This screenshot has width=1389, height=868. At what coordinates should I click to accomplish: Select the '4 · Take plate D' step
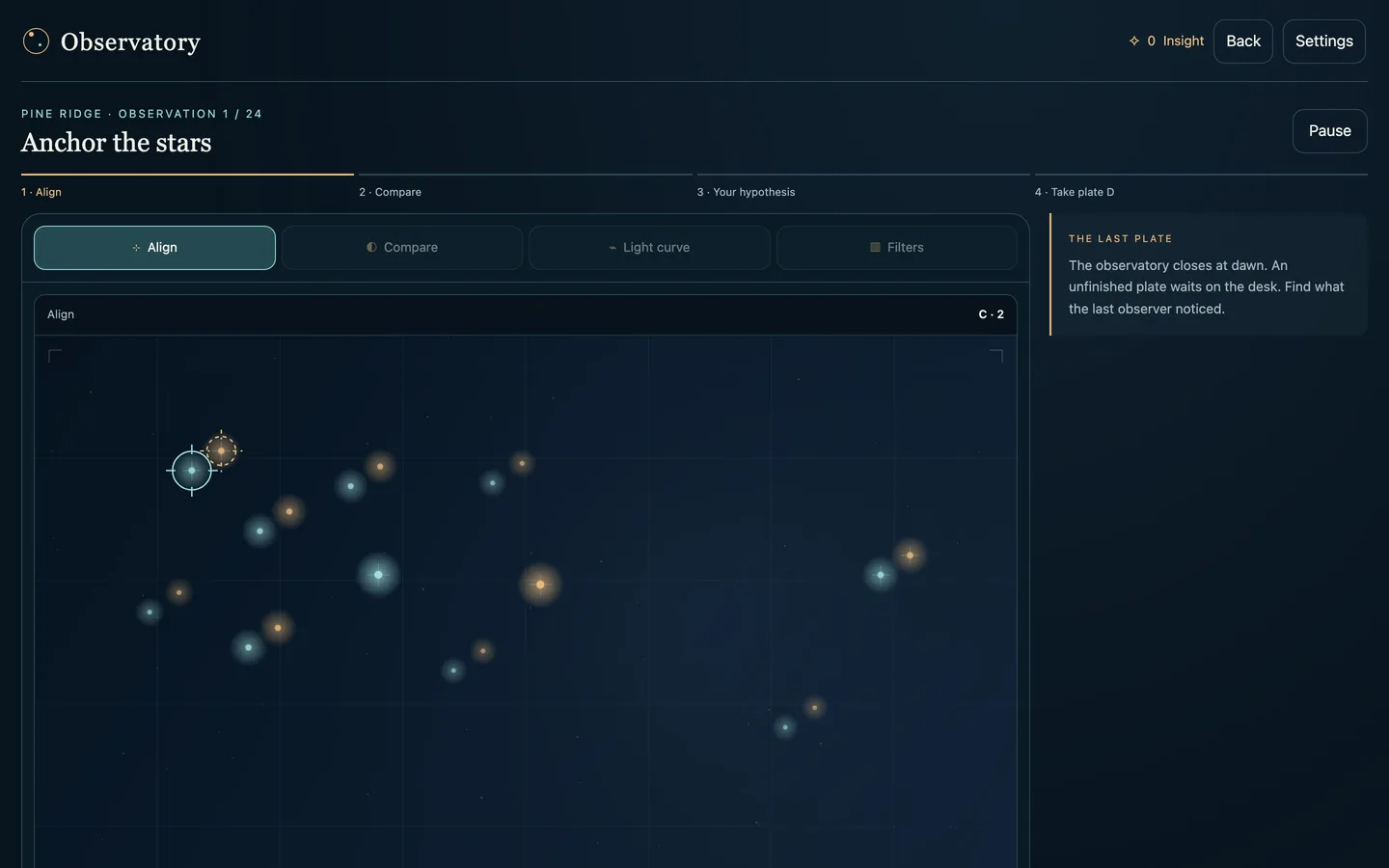pyautogui.click(x=1201, y=185)
